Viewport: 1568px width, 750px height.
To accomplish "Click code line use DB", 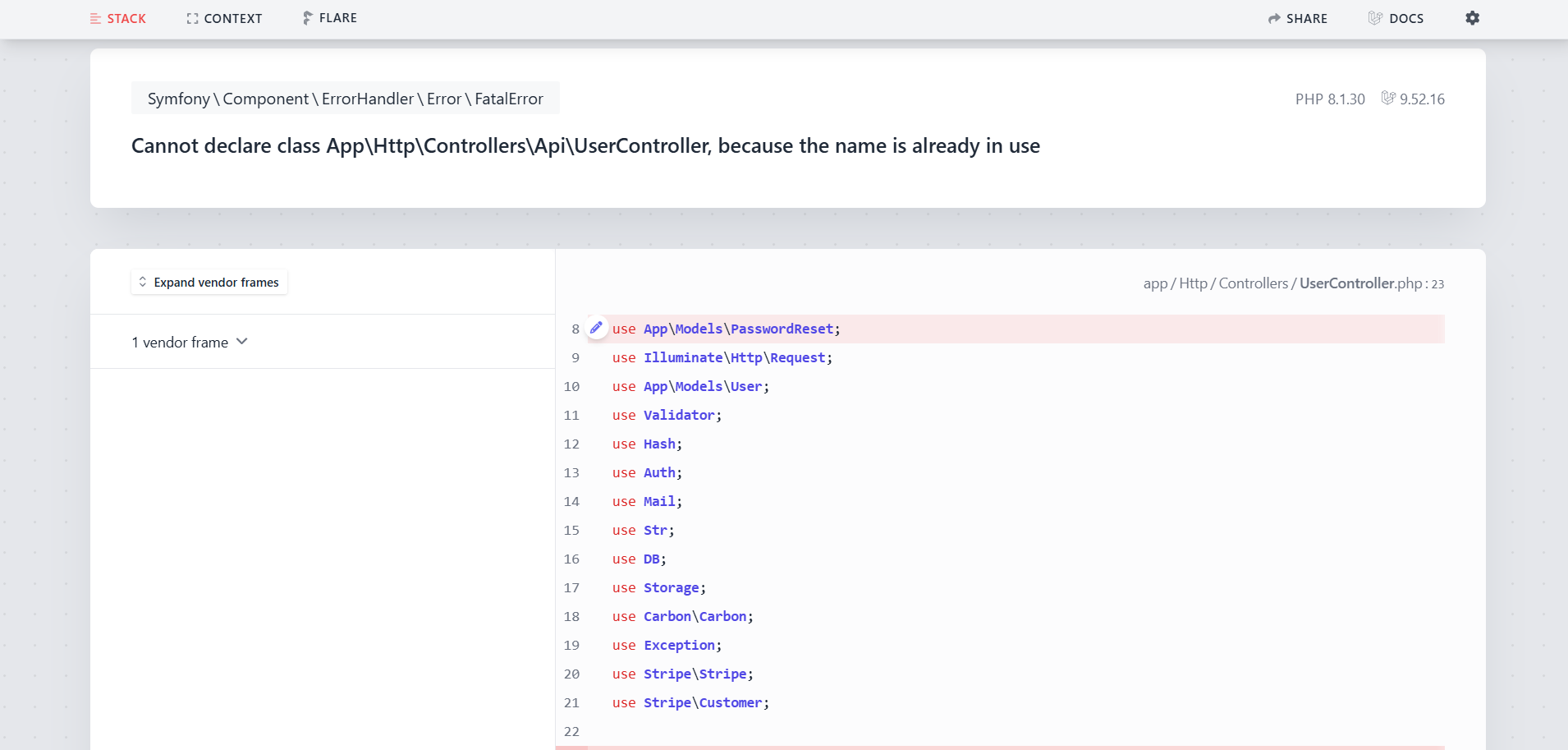I will point(640,559).
